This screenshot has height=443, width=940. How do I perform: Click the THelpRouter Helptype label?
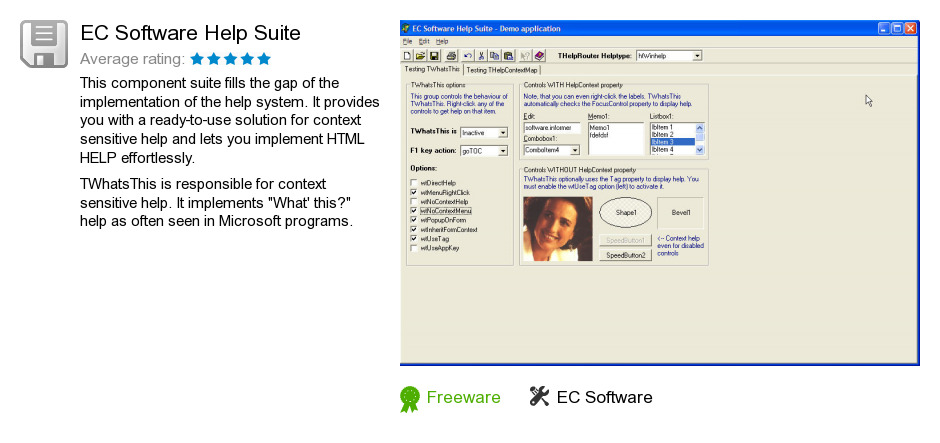point(594,56)
